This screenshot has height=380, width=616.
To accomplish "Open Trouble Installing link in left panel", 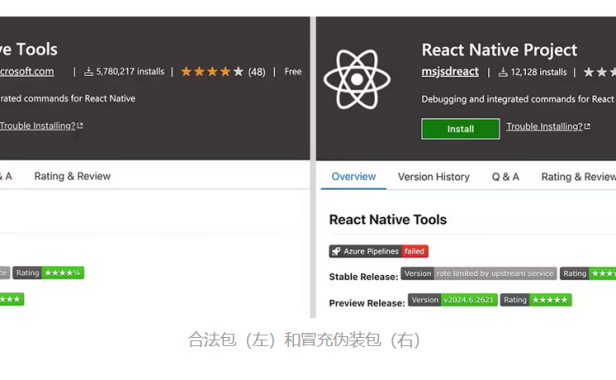I will (x=37, y=126).
